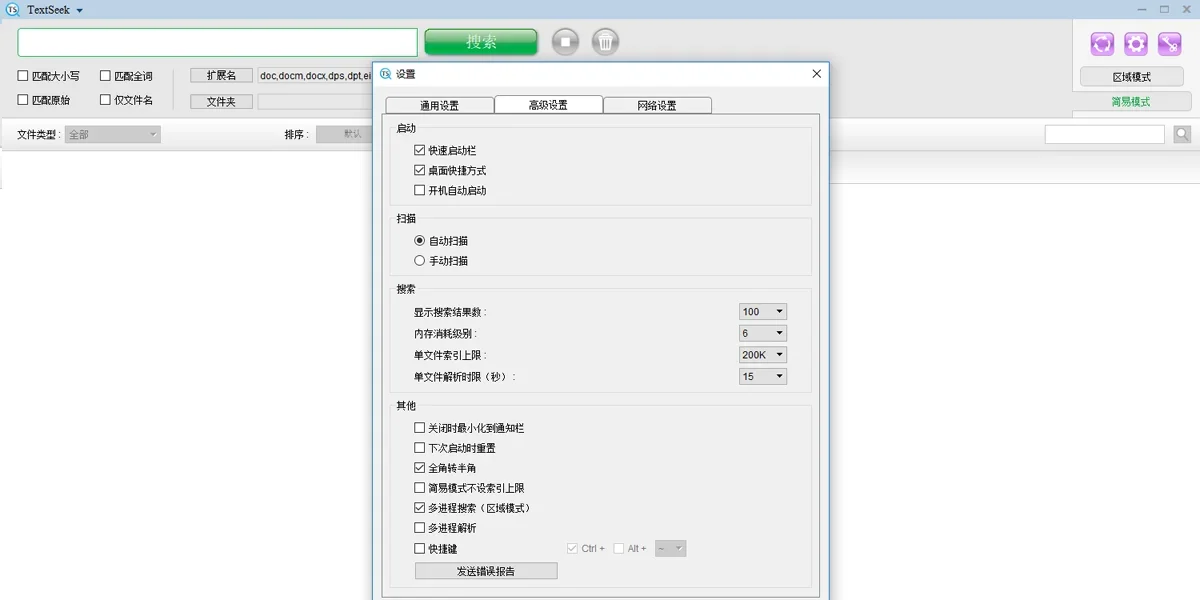
Task: Enable 多进程解析 checkbox
Action: [420, 528]
